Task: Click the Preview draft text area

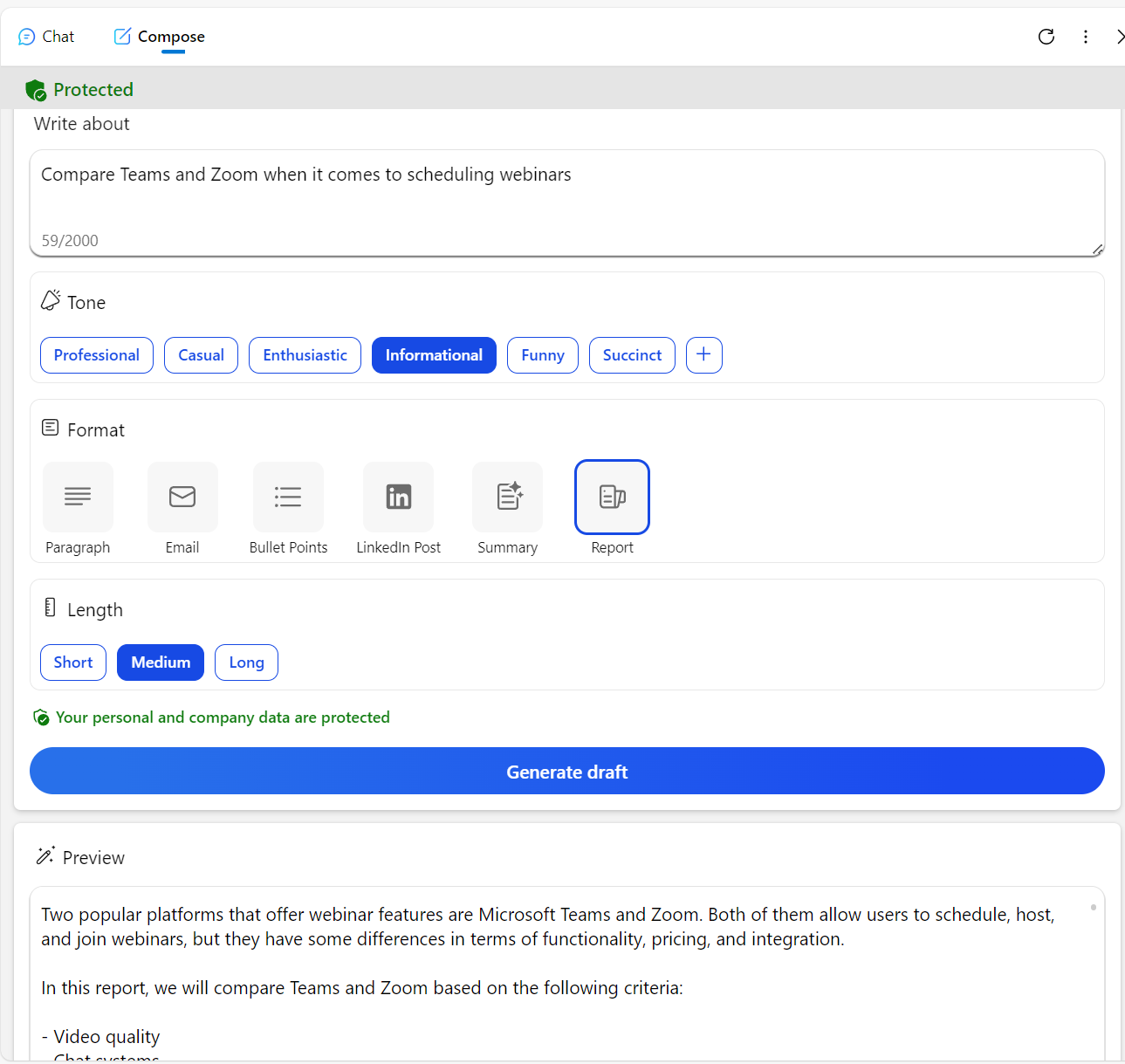Action: 567,973
